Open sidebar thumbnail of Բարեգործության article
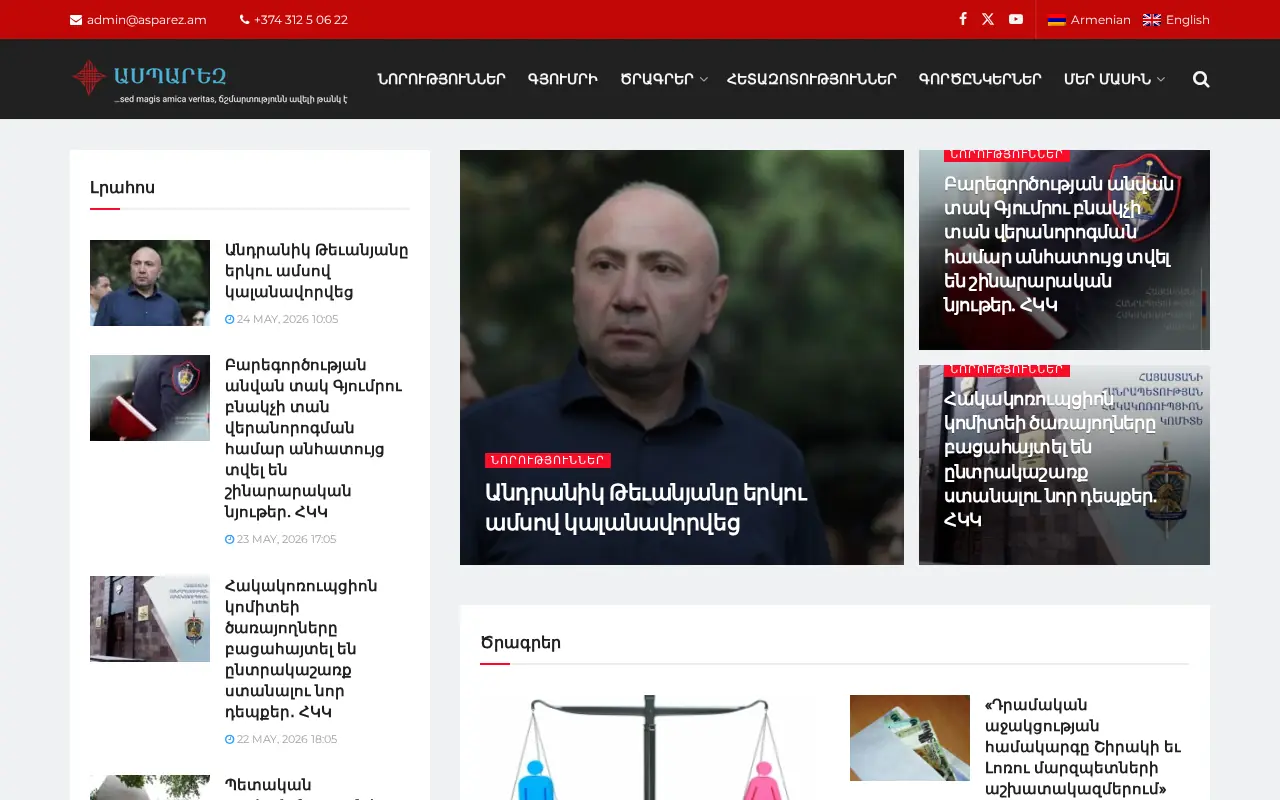Image resolution: width=1280 pixels, height=800 pixels. 150,398
